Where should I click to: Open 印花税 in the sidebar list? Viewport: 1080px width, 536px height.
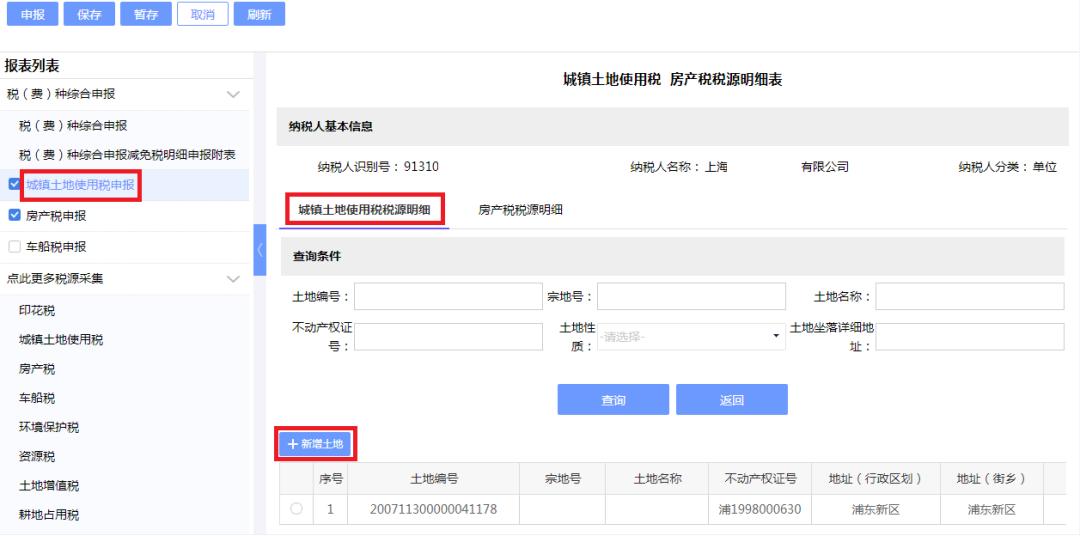37,311
